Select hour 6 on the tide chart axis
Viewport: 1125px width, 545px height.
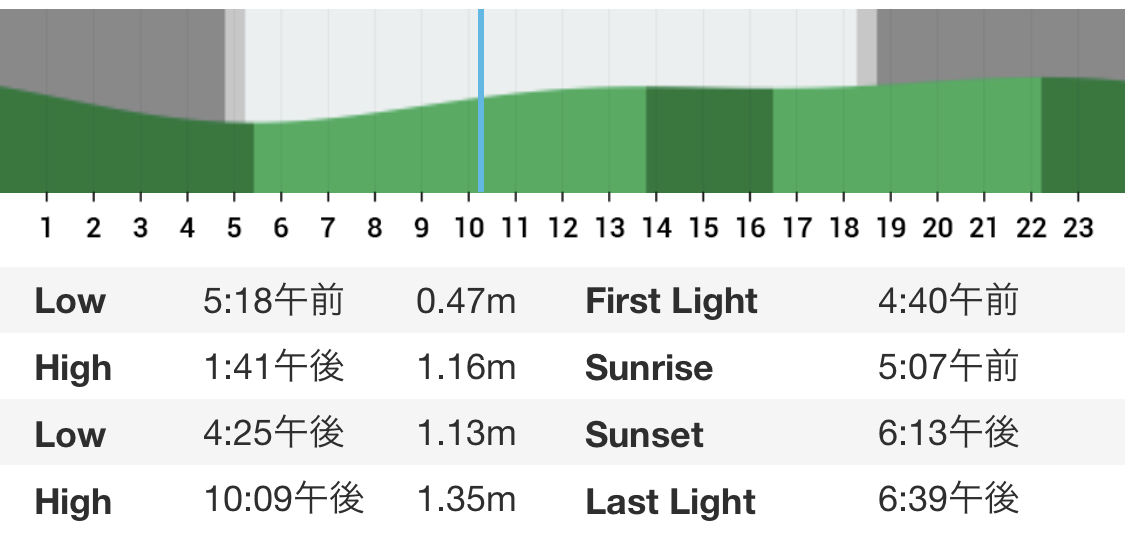[281, 228]
